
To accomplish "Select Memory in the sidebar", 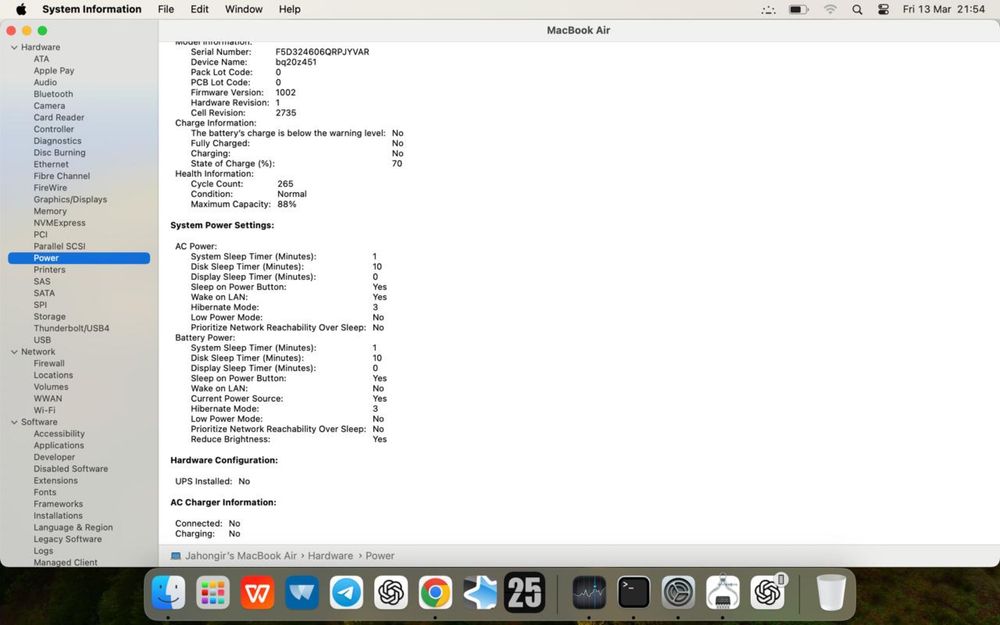I will pyautogui.click(x=50, y=211).
